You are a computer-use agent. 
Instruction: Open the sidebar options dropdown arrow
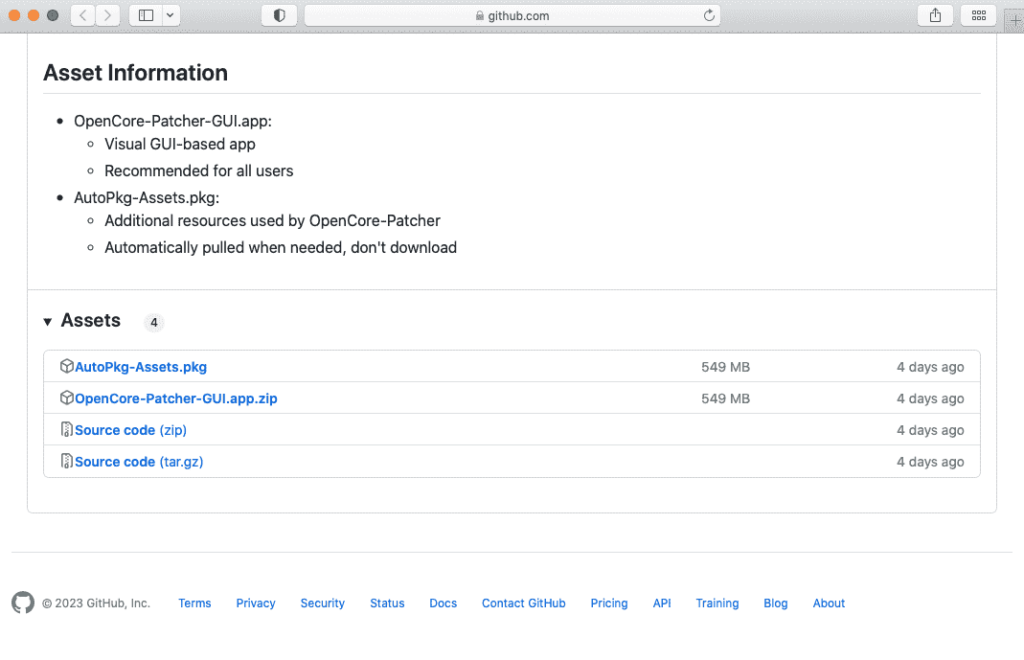170,15
